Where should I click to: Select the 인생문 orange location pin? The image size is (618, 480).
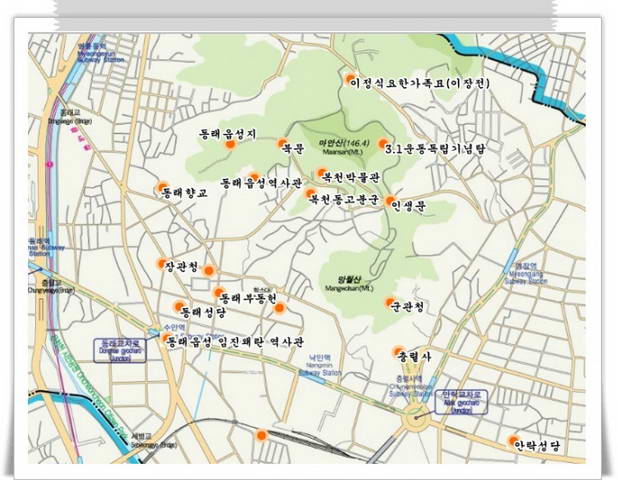coord(389,200)
